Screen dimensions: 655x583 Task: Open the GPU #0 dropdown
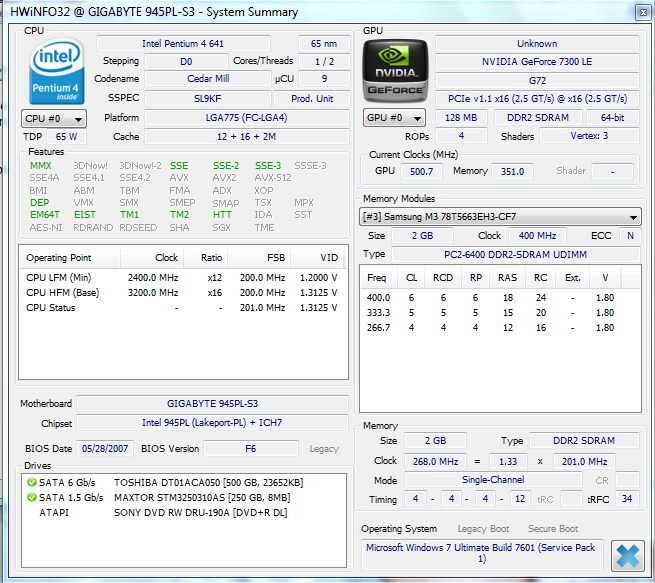[394, 118]
